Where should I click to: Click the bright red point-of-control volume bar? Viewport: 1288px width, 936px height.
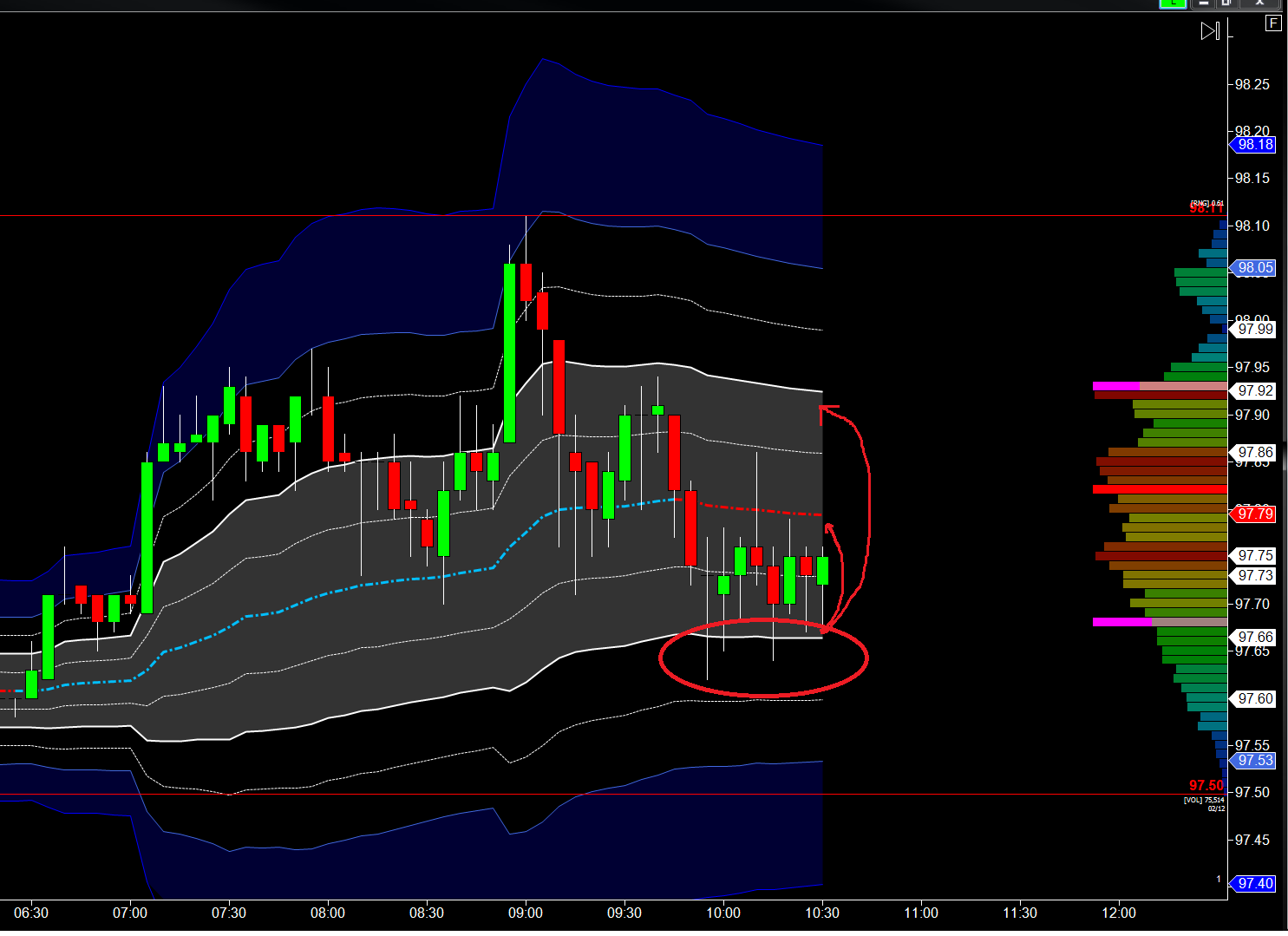[1161, 490]
